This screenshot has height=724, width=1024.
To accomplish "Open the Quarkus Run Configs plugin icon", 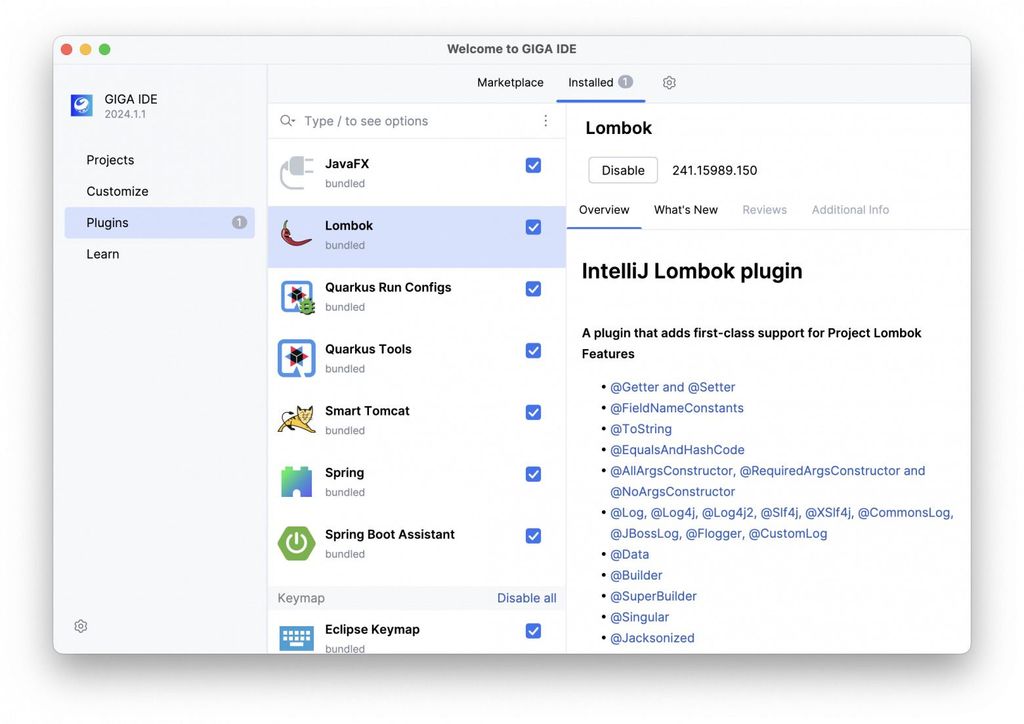I will (296, 296).
